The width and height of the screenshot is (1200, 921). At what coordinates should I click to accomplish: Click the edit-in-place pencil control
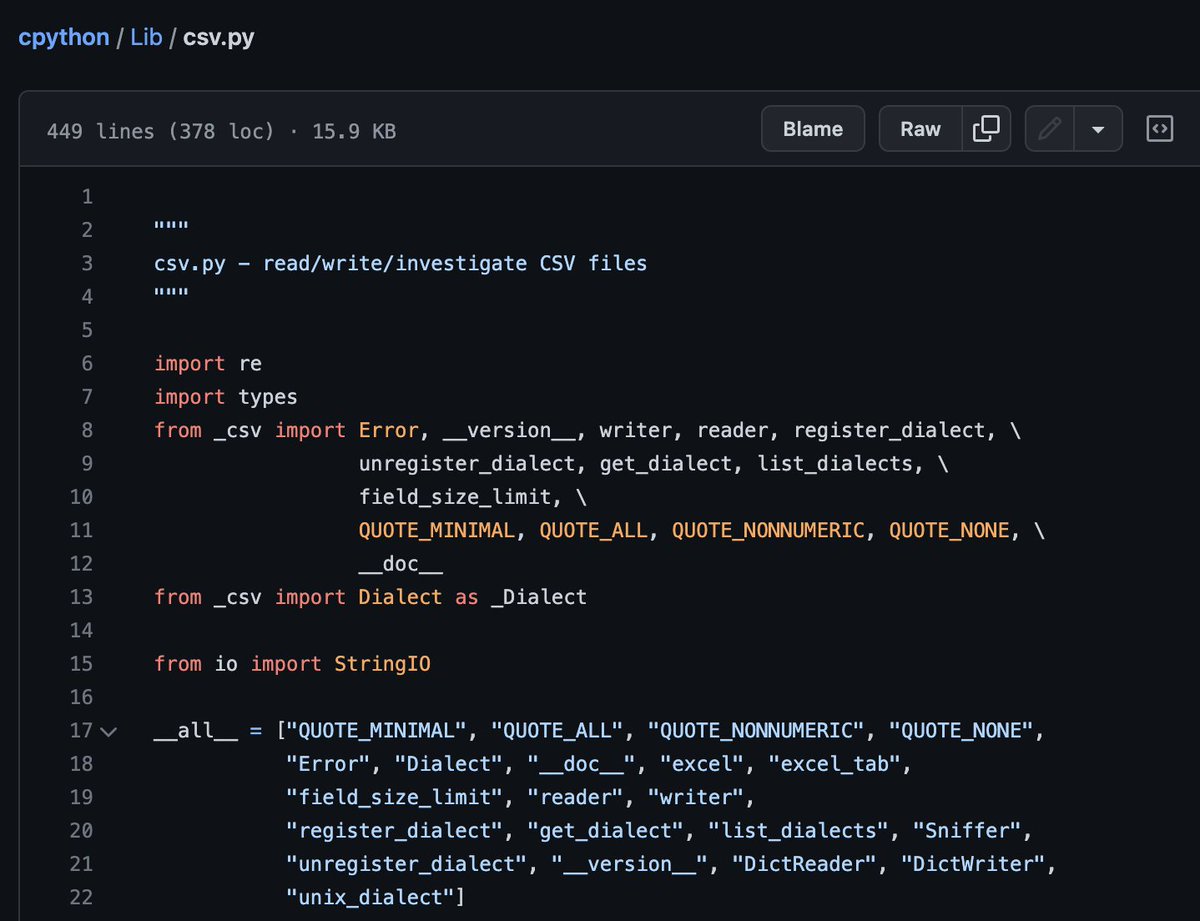pyautogui.click(x=1048, y=129)
